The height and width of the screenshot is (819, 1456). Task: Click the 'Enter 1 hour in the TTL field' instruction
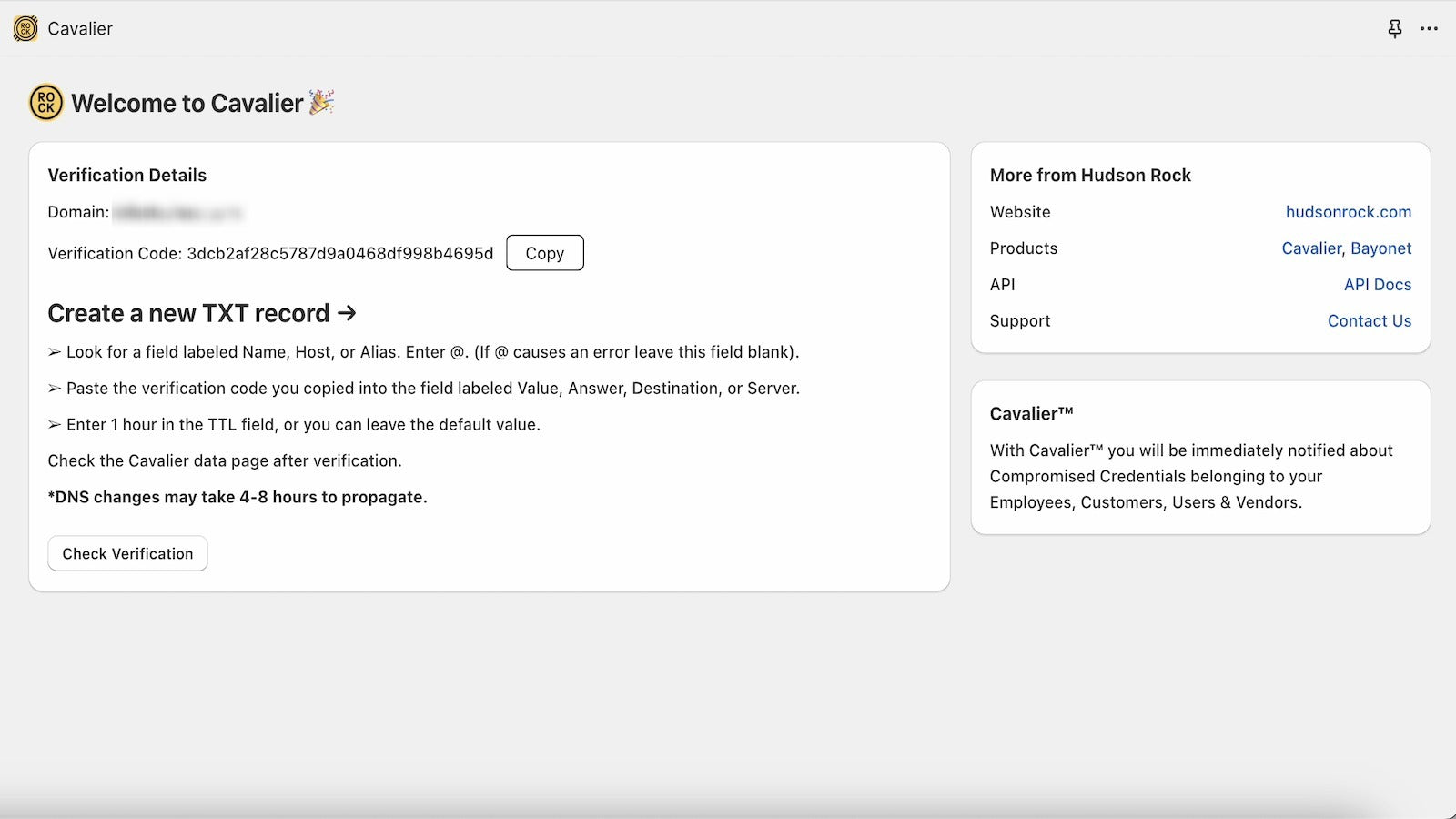pyautogui.click(x=294, y=425)
